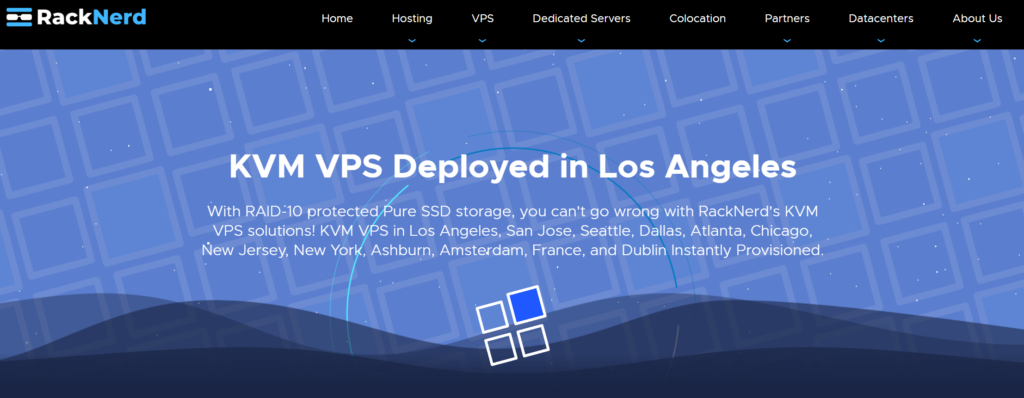Click the line starting VPS solutions! KVM VPS

coord(513,231)
